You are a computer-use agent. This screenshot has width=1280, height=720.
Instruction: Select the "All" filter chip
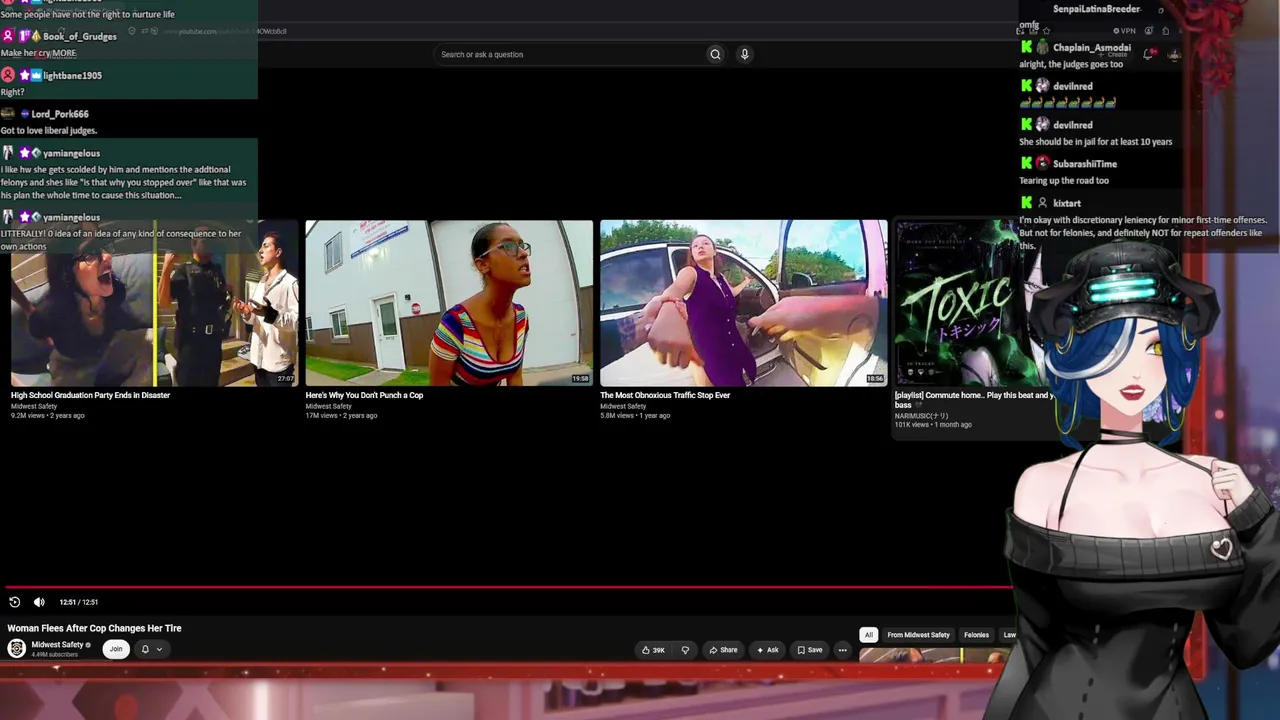(868, 635)
